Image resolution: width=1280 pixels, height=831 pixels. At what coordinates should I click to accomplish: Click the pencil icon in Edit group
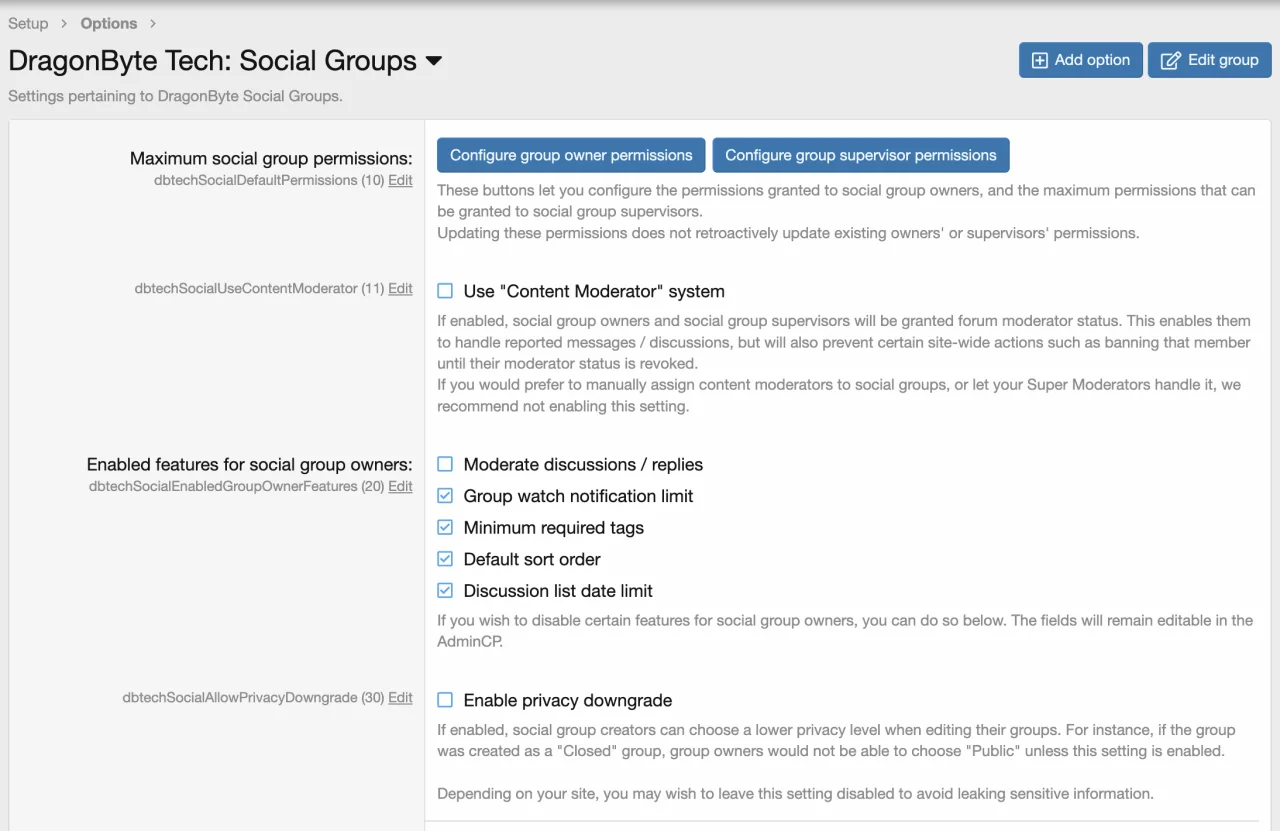click(1170, 60)
